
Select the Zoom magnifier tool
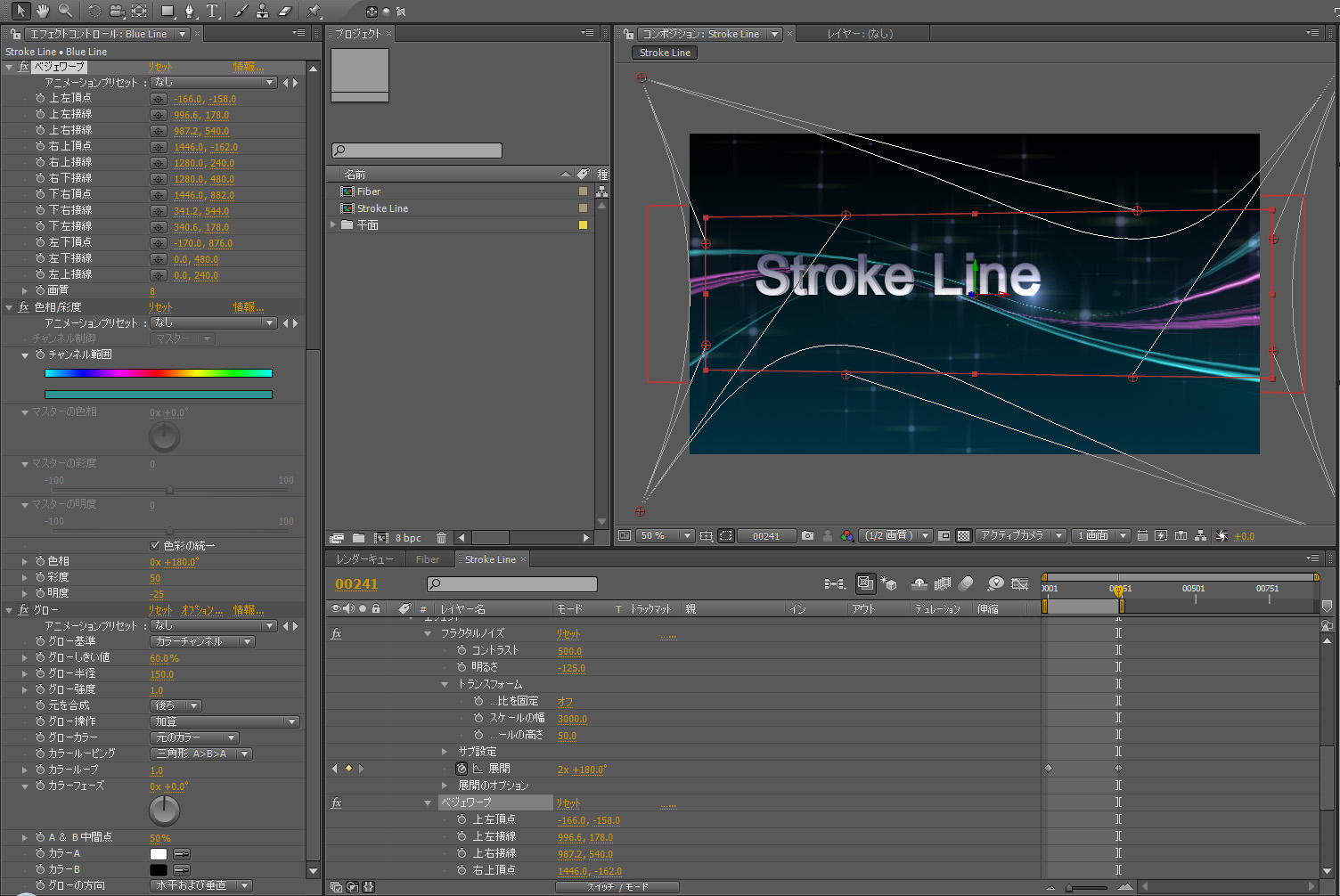pos(65,11)
